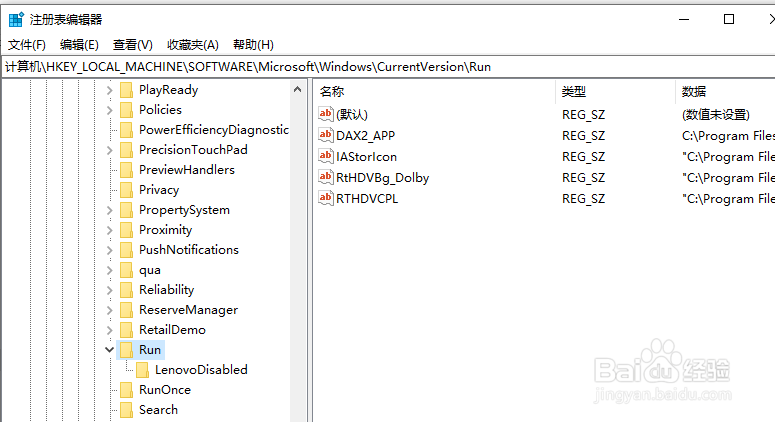Minimize the Registry Editor window
Viewport: 775px width, 422px height.
tap(684, 19)
